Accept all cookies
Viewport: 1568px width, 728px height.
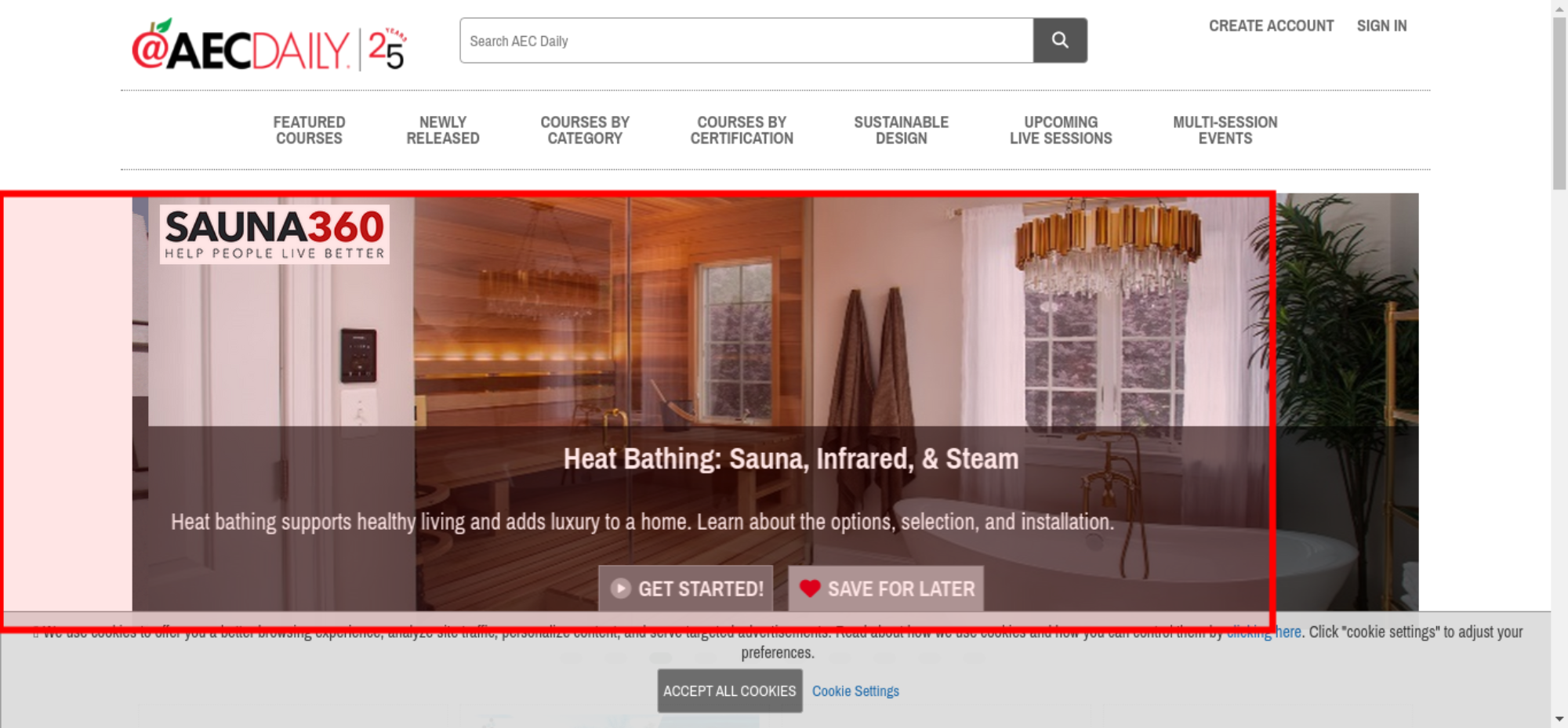[x=730, y=690]
